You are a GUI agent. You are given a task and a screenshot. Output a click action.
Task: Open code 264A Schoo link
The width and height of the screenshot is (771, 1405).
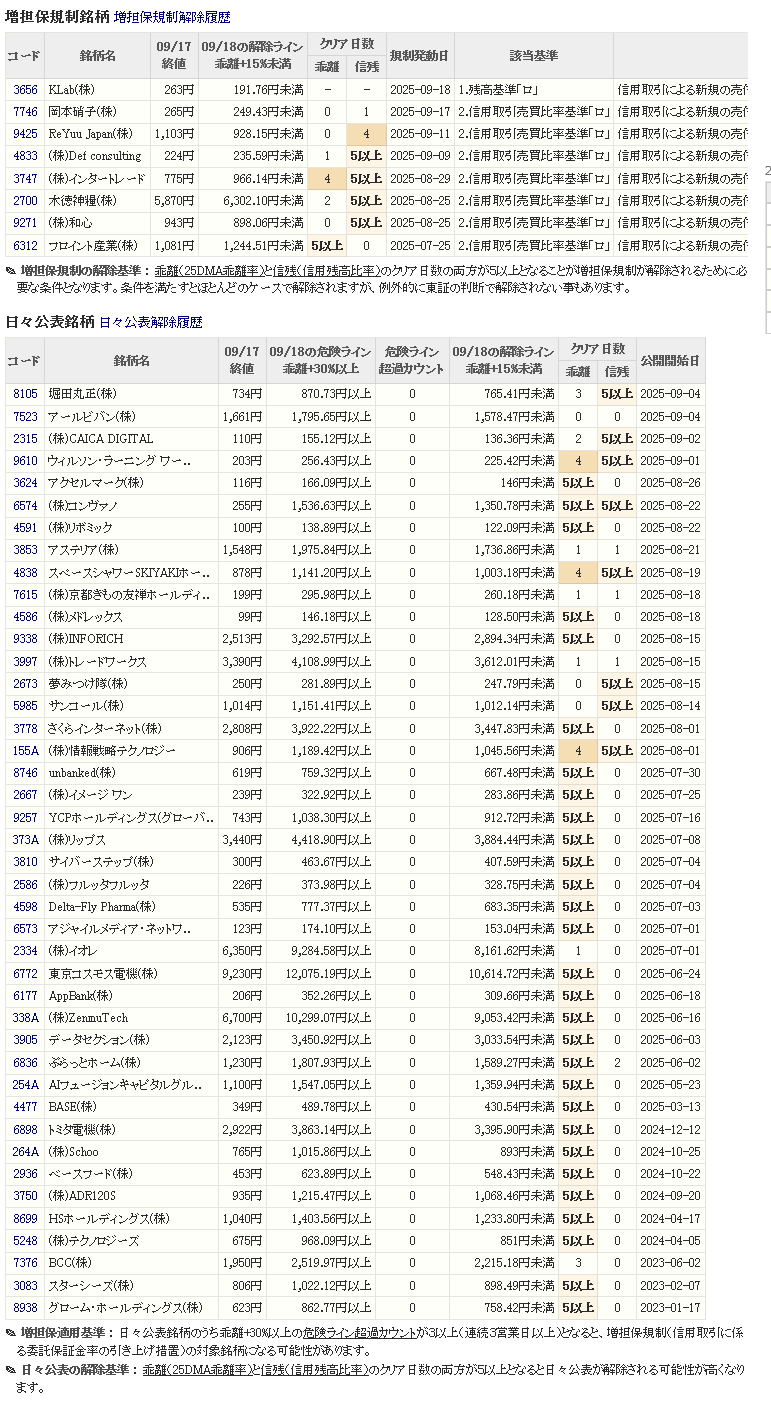point(25,1151)
